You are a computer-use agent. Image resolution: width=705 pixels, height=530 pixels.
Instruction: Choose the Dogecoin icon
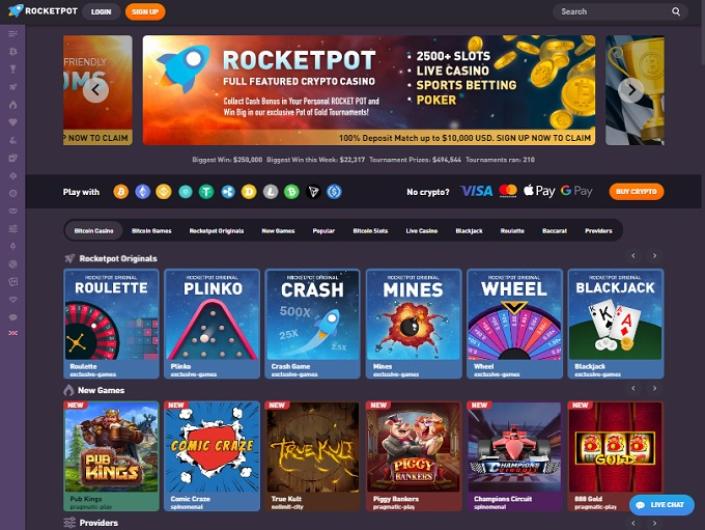(x=249, y=192)
